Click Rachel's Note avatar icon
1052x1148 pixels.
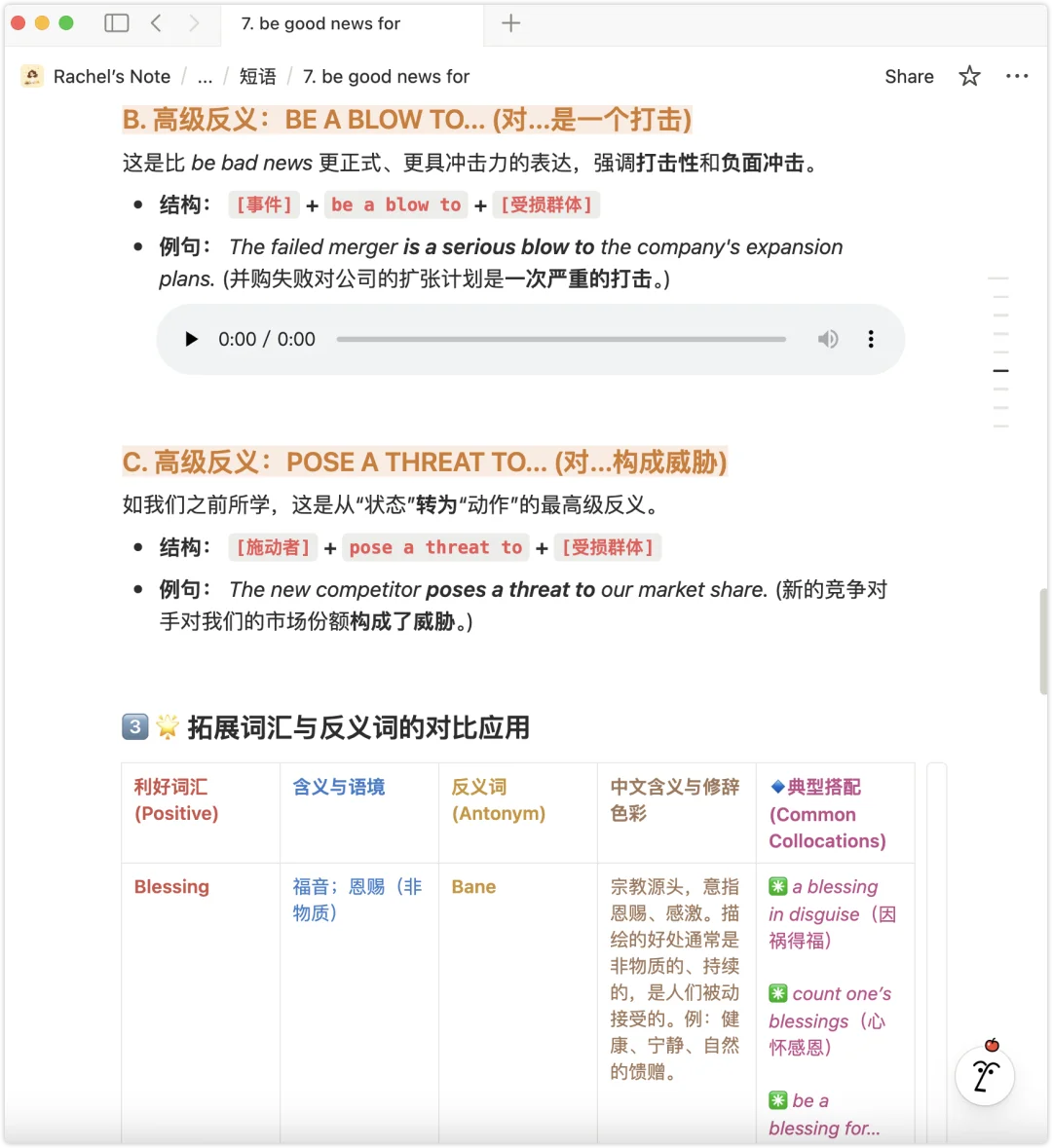coord(31,76)
